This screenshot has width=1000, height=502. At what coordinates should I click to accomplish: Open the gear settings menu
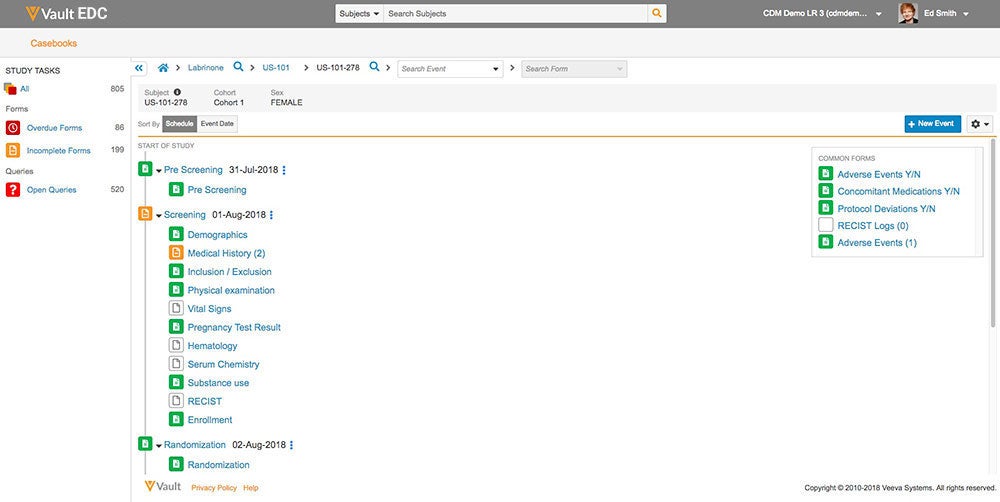tap(980, 124)
